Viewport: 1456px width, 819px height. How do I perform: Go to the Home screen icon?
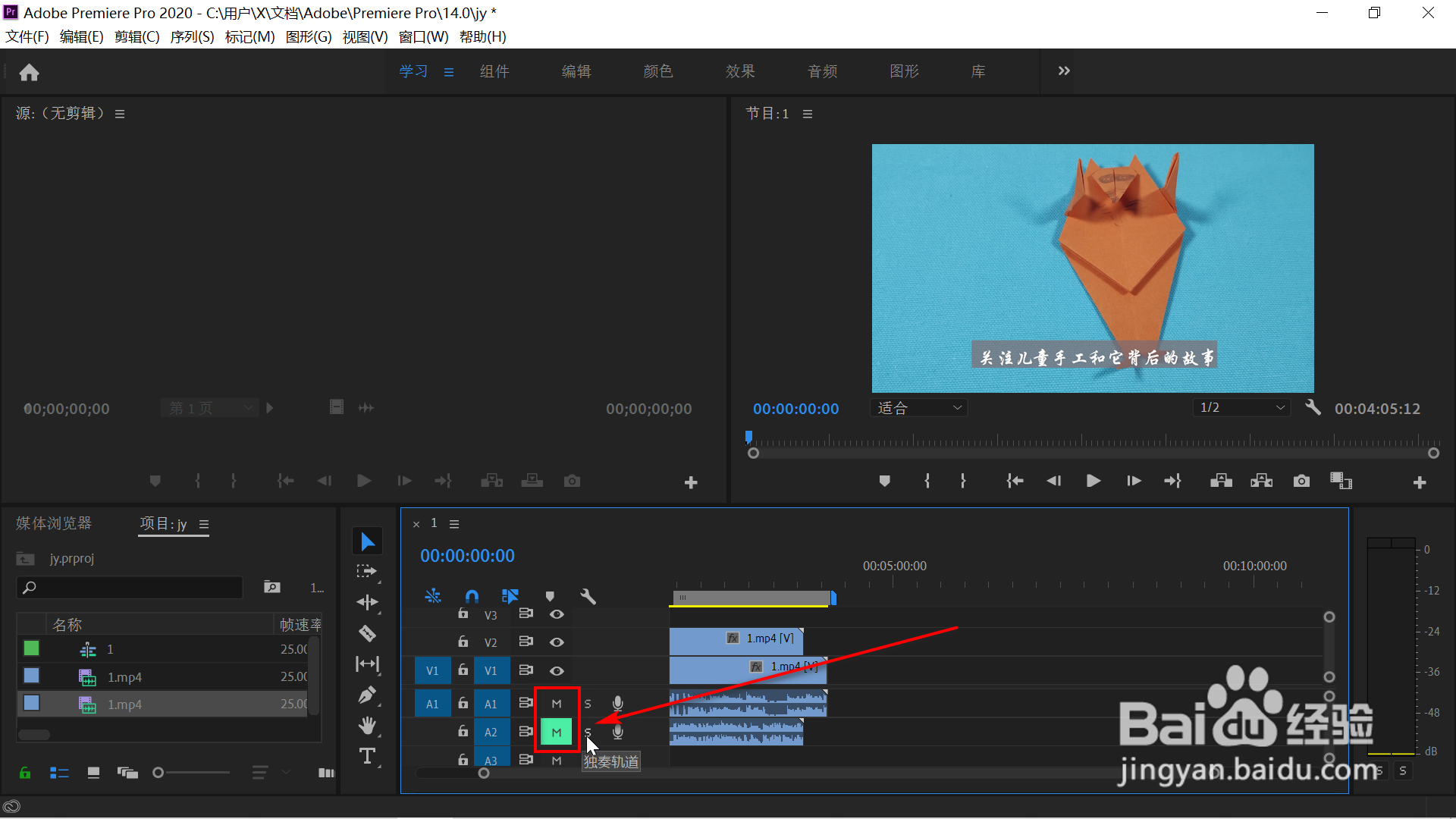29,72
